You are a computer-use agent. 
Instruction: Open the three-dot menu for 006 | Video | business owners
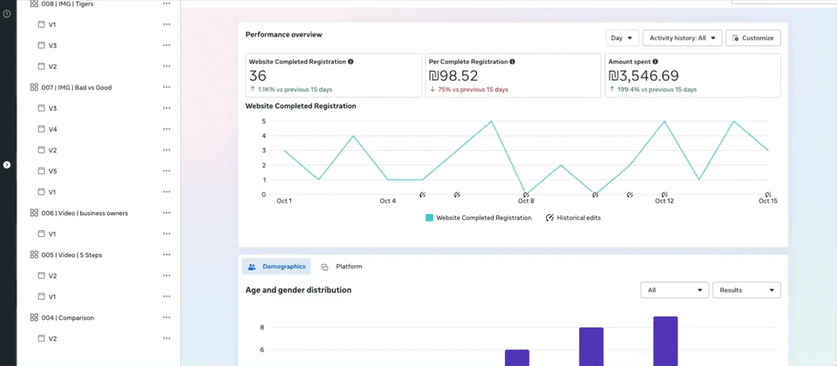click(167, 213)
